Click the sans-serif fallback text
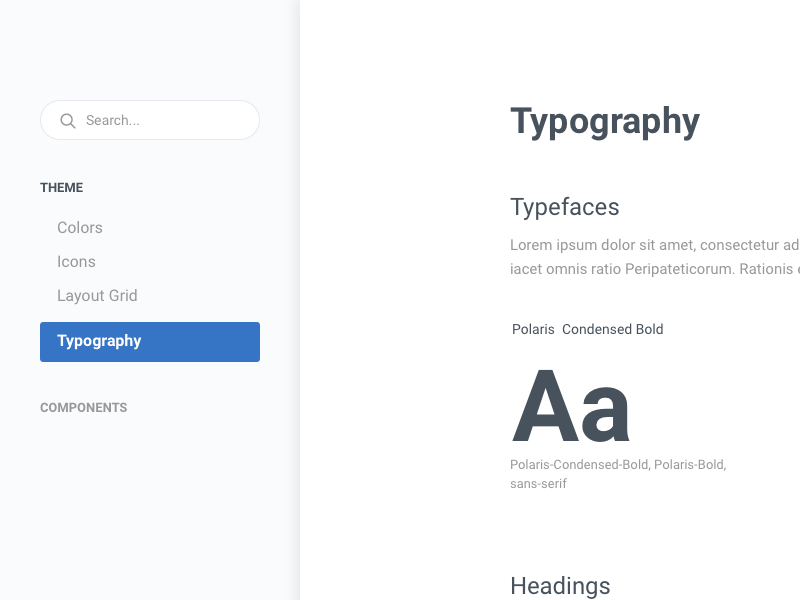 (538, 483)
